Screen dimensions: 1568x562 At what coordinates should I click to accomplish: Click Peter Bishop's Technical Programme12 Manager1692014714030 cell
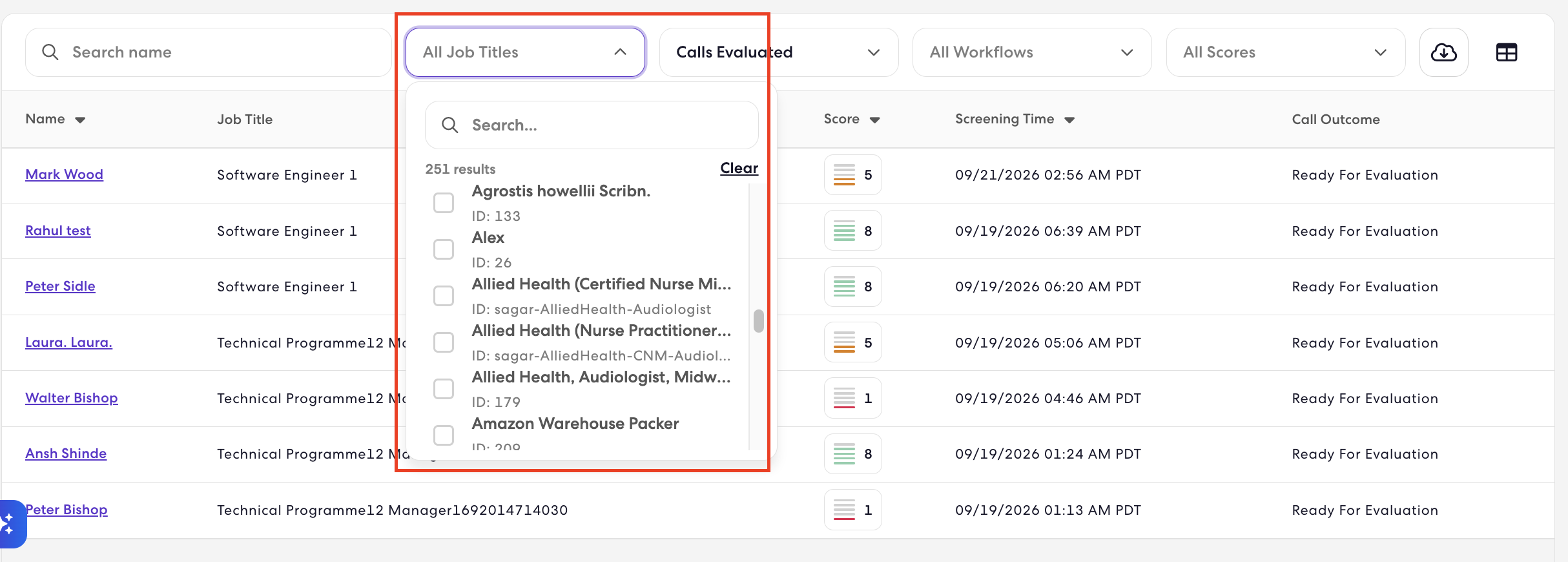[393, 510]
